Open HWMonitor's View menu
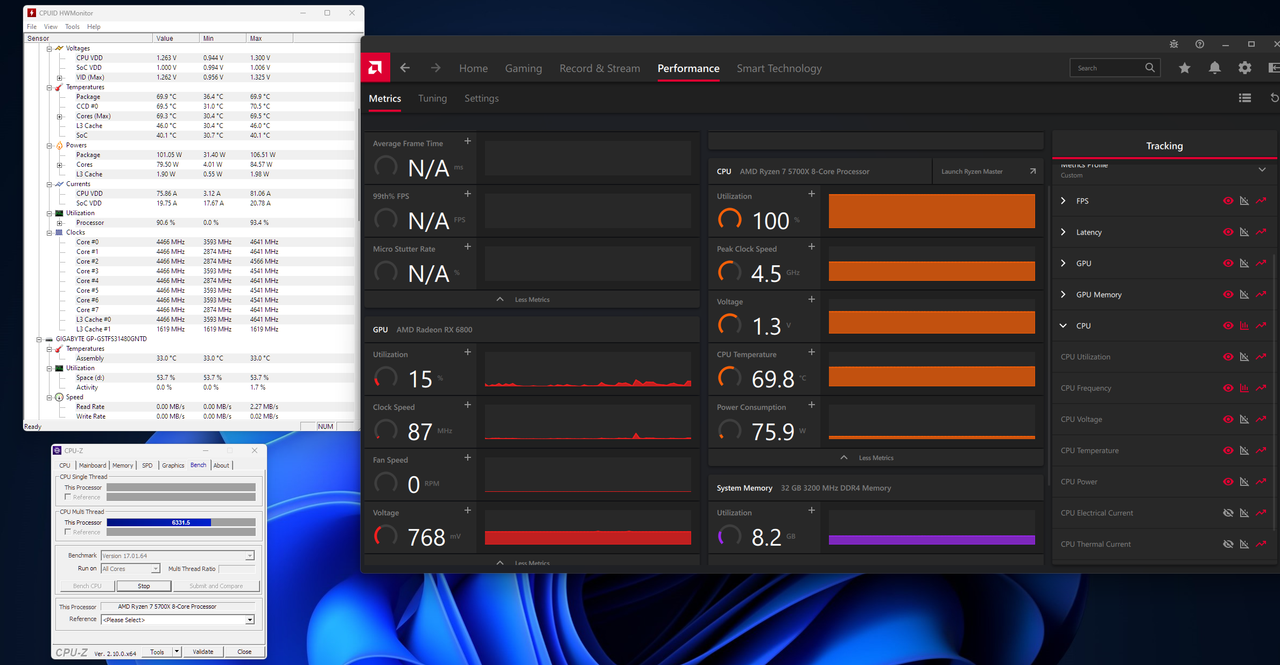 50,27
